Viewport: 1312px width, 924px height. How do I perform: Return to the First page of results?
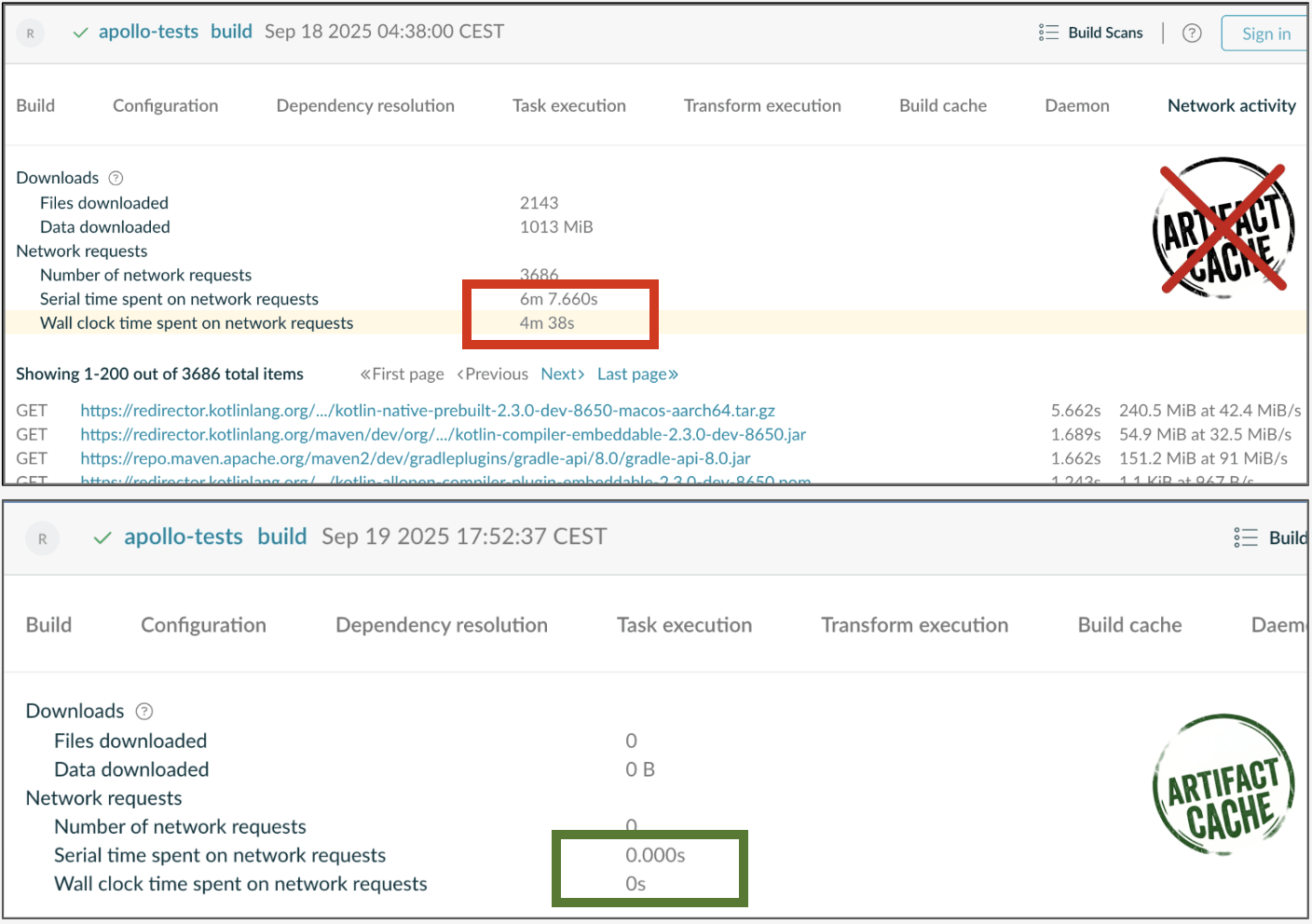pyautogui.click(x=402, y=374)
